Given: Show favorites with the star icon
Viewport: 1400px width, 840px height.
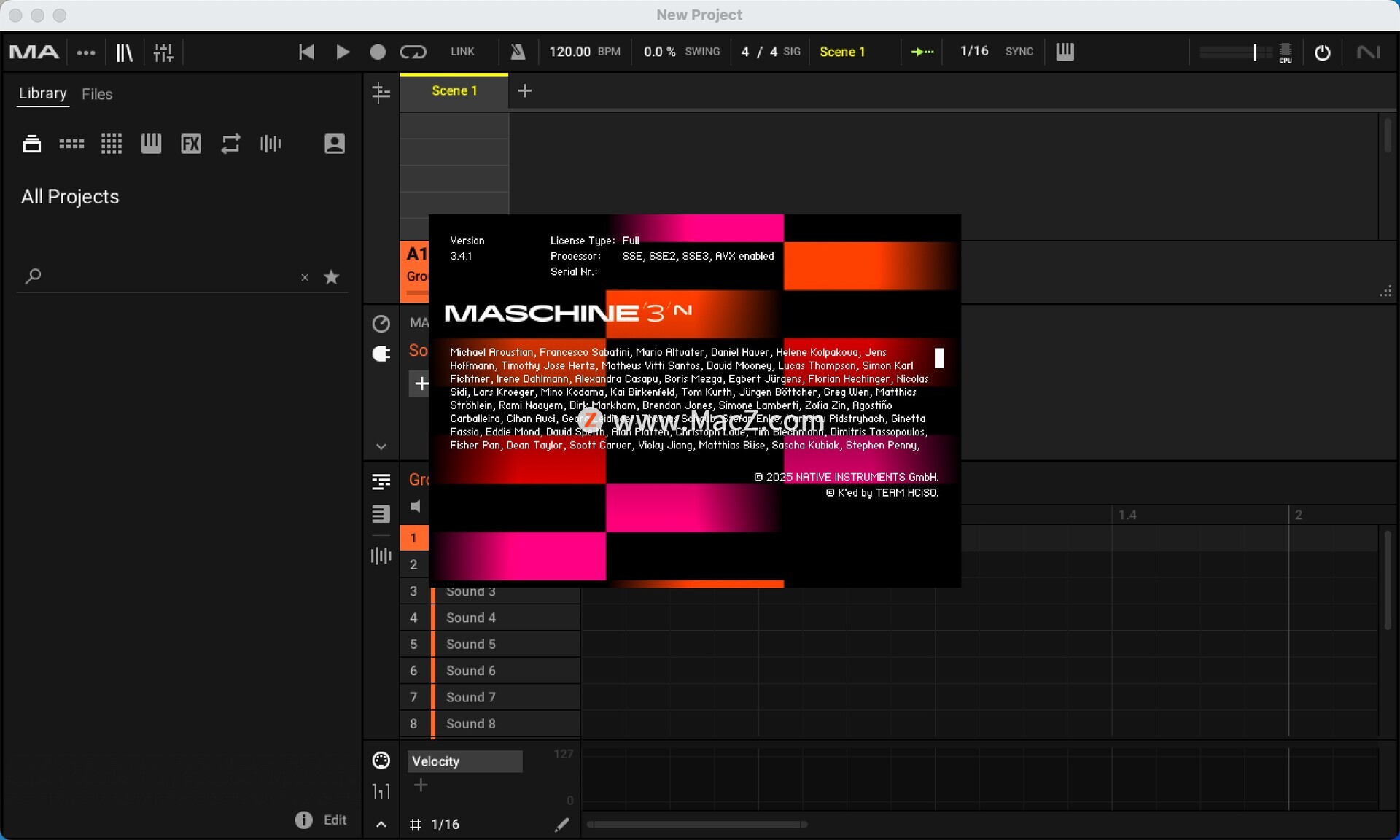Looking at the screenshot, I should tap(331, 277).
